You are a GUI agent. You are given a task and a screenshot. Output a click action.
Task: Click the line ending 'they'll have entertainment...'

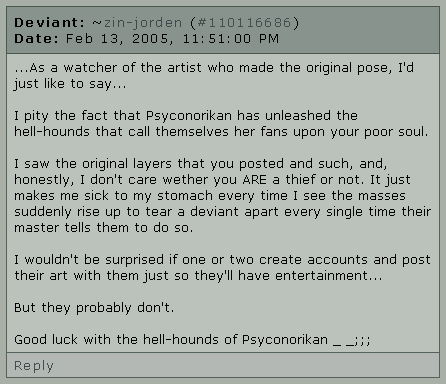pyautogui.click(x=198, y=276)
